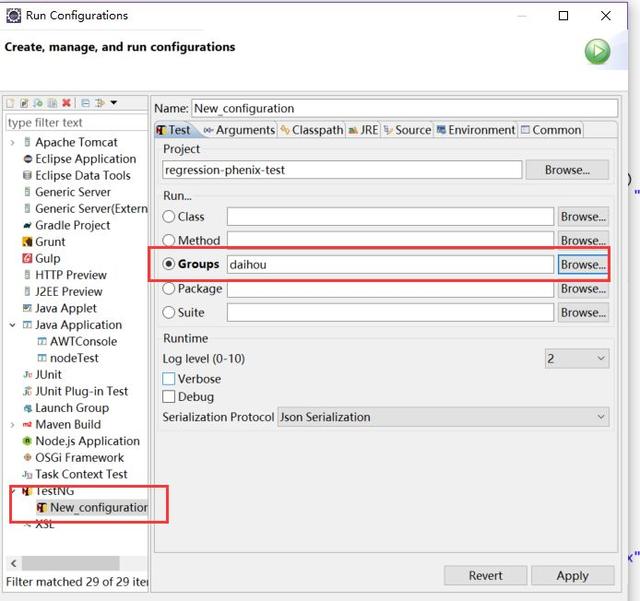Image resolution: width=640 pixels, height=601 pixels.
Task: Click the Duplicate launch configuration icon
Action: [x=52, y=103]
